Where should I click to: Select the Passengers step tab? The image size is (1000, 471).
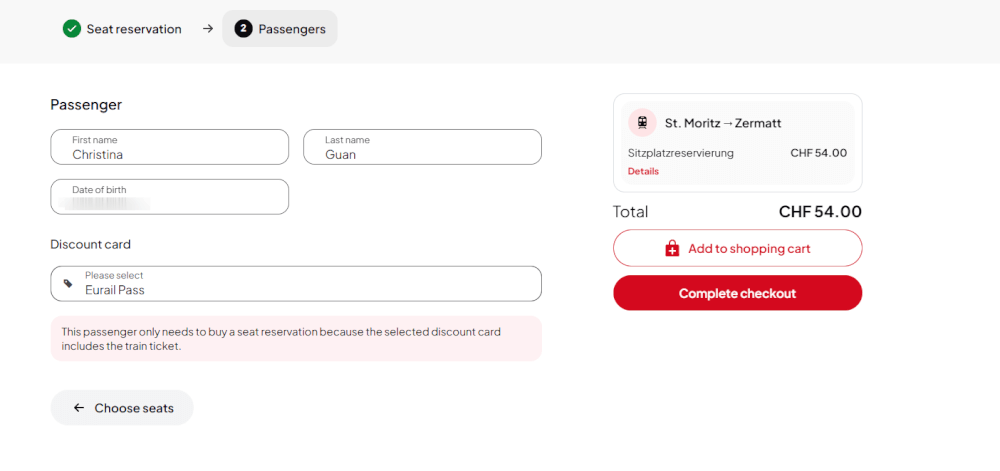281,29
